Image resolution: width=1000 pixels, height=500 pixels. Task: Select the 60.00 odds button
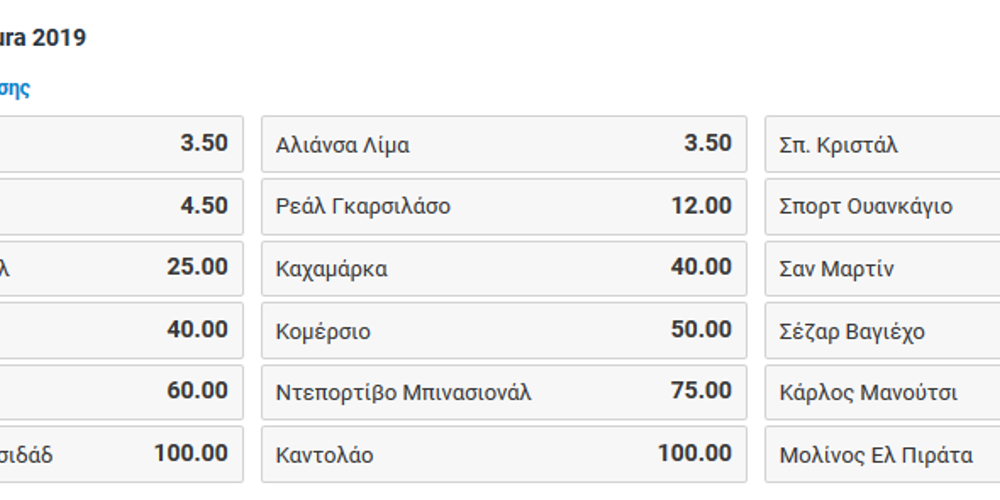121,392
